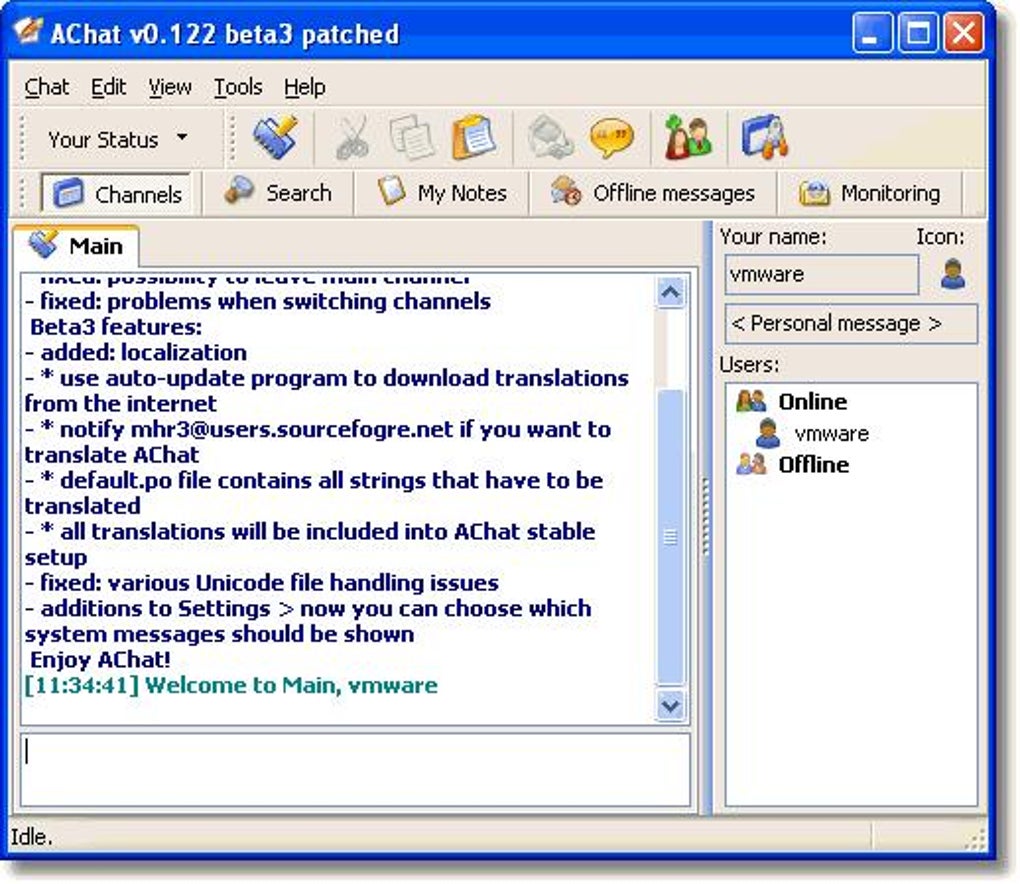Open the Help menu
This screenshot has width=1020, height=884.
pyautogui.click(x=304, y=87)
